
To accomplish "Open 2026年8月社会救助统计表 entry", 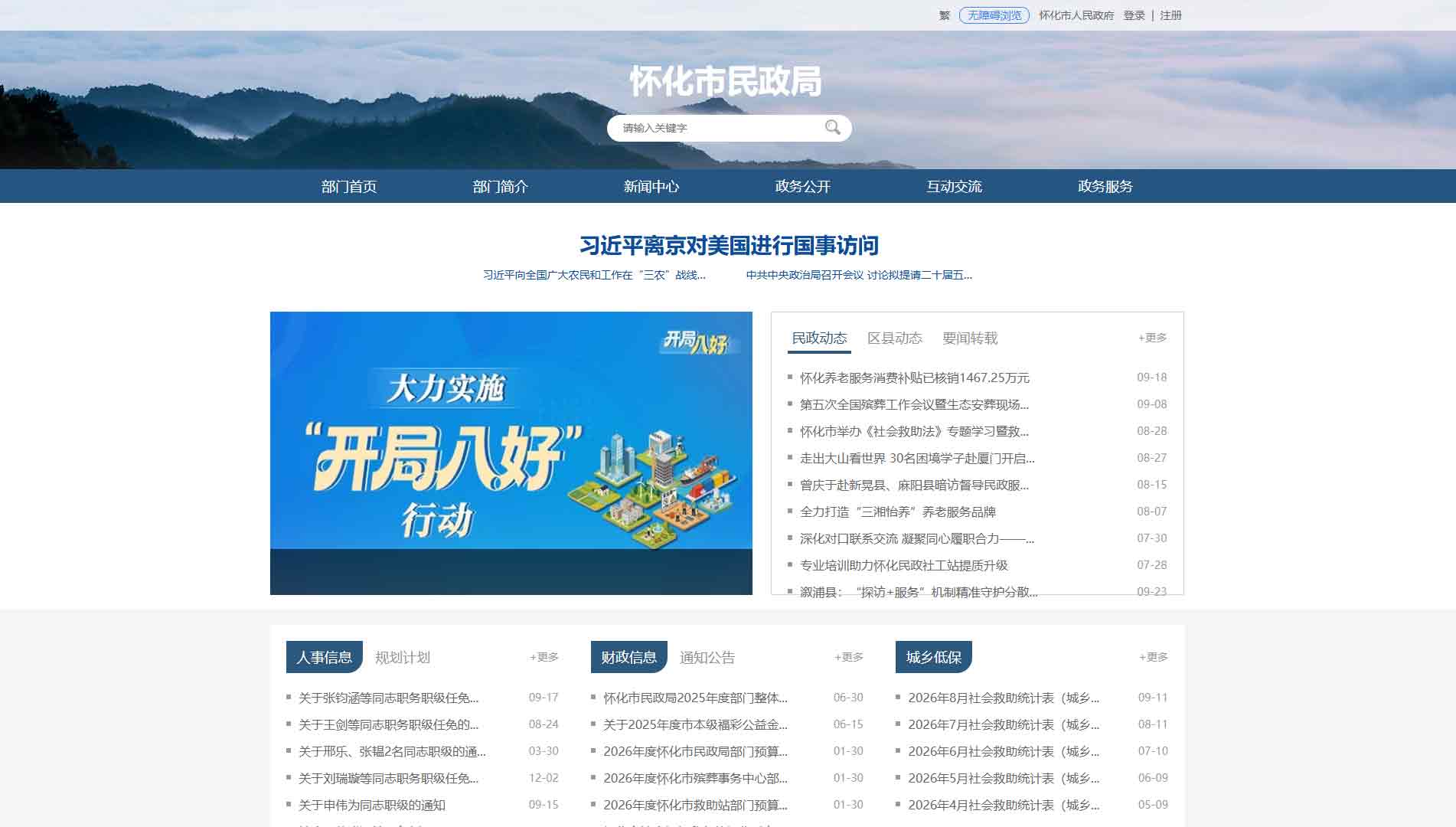I will [x=1004, y=698].
